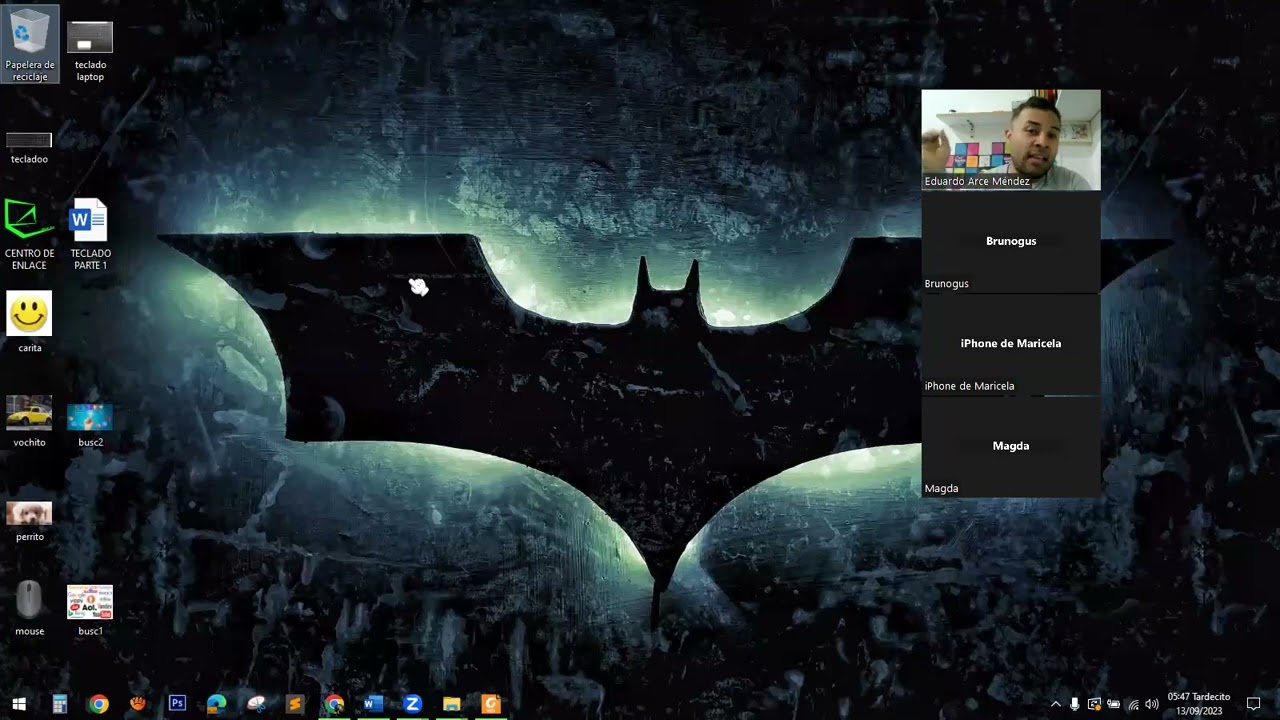
Task: Open Sublime Text from the taskbar
Action: click(x=295, y=704)
